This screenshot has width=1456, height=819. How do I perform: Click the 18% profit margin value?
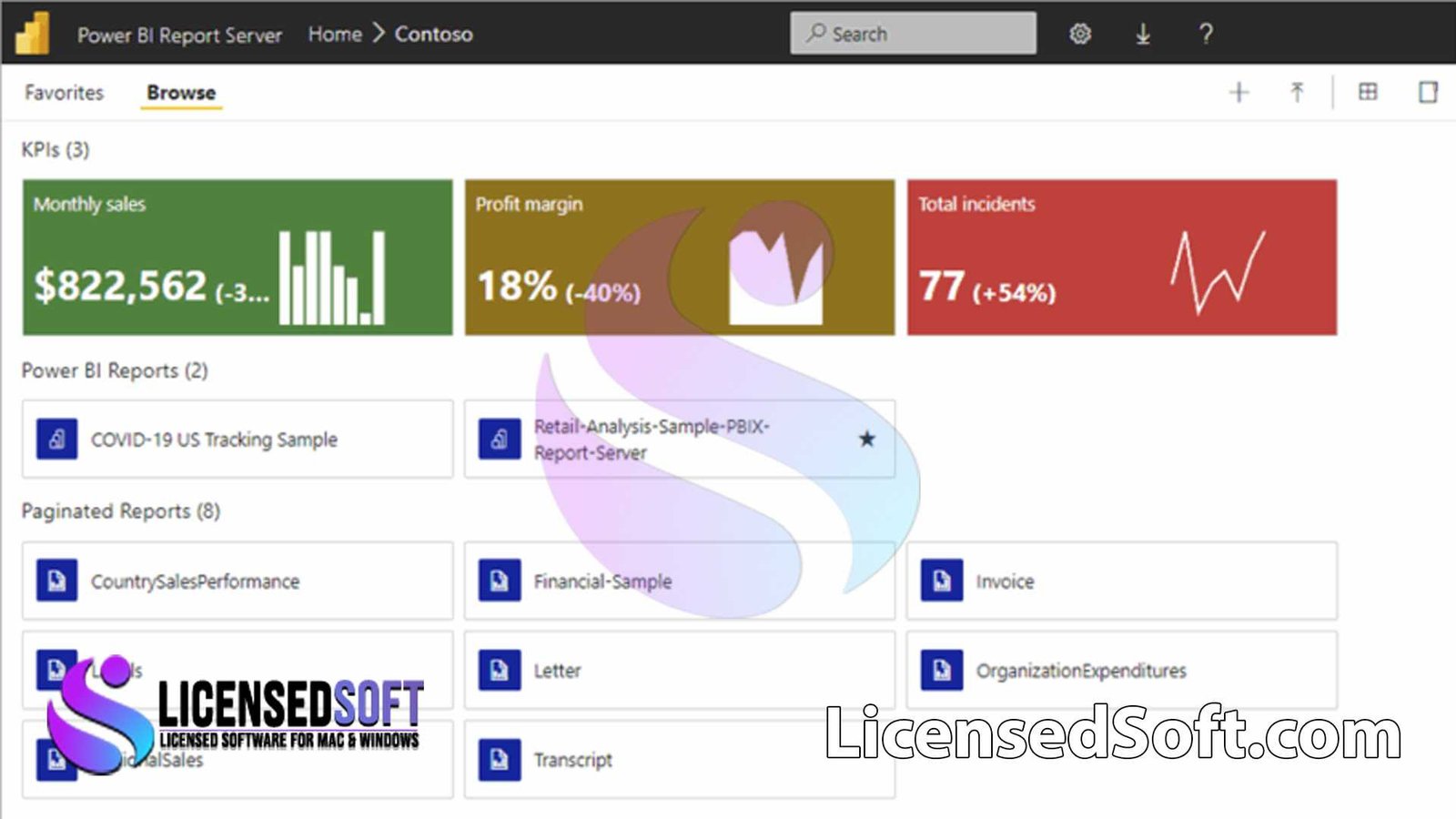click(517, 286)
